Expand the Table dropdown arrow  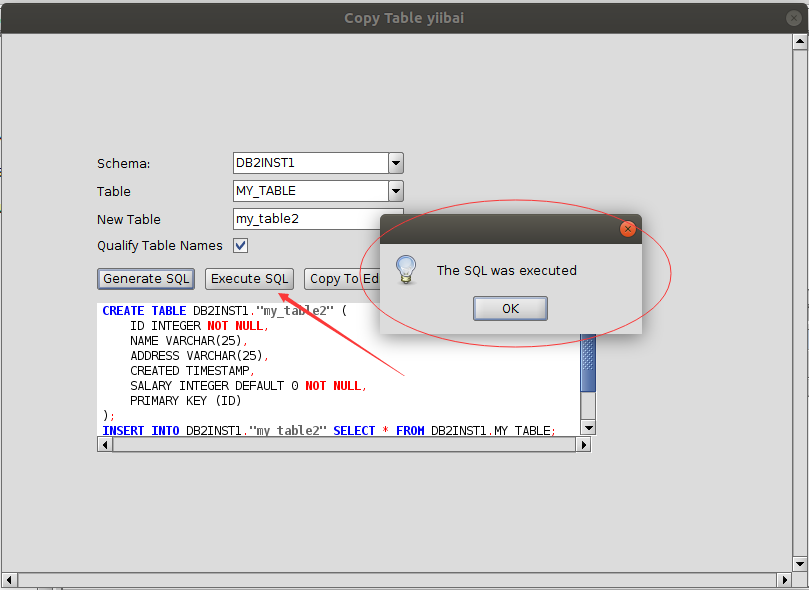coord(396,191)
